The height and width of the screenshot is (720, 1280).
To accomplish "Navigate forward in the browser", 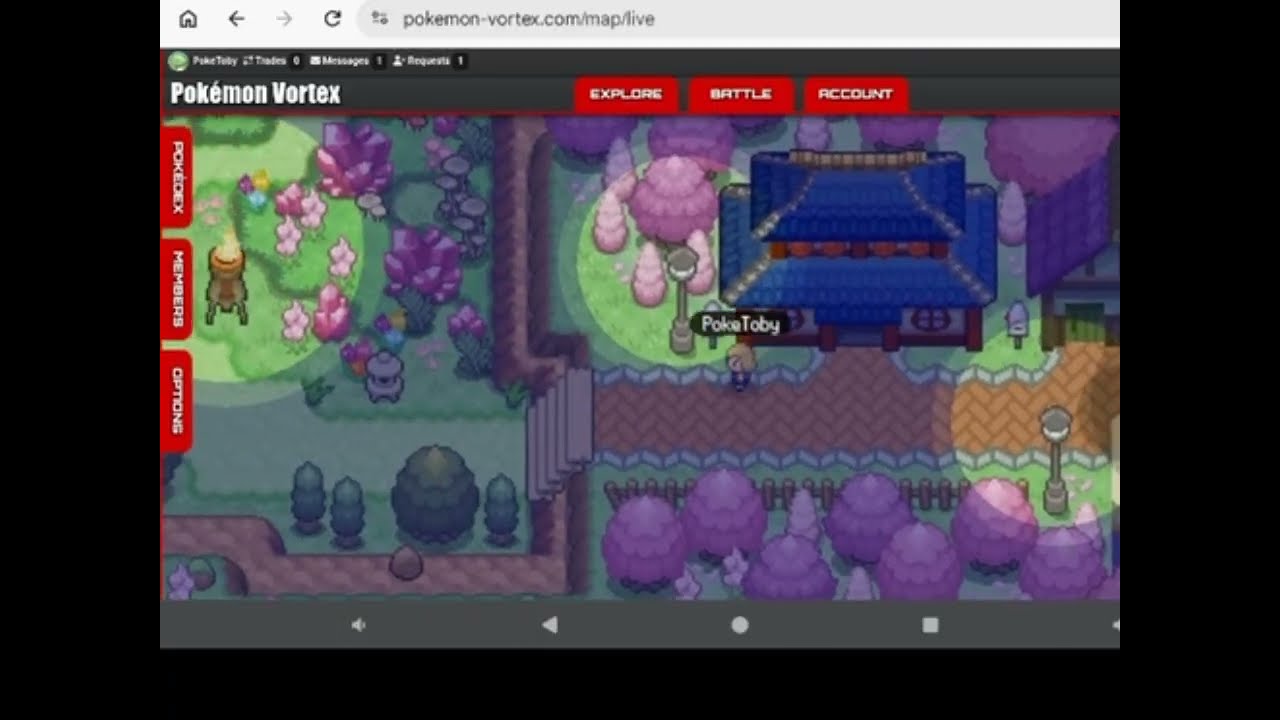I will coord(284,18).
